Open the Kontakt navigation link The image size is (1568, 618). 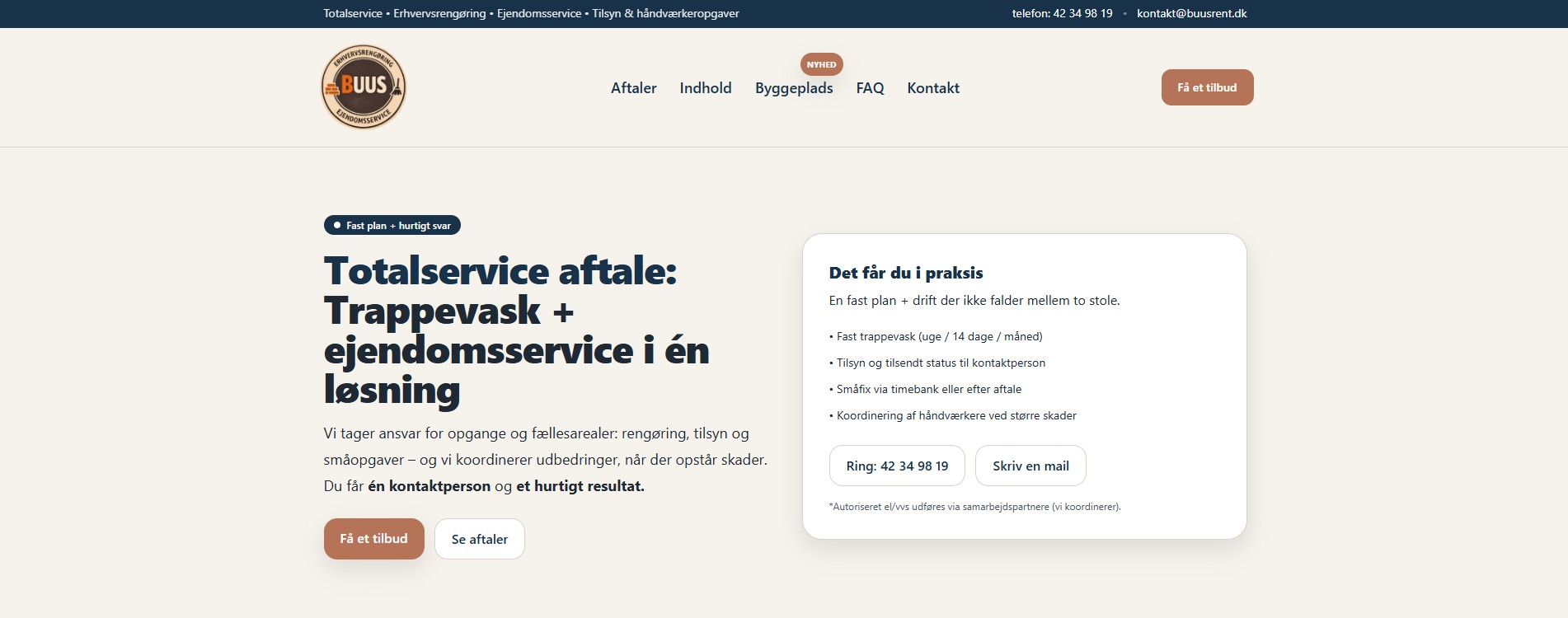click(x=933, y=88)
